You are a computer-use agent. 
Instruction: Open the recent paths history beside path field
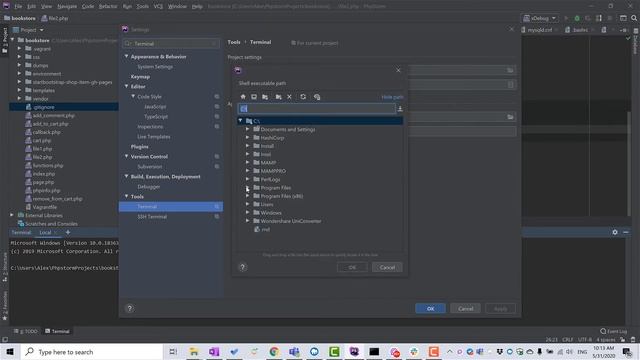pyautogui.click(x=400, y=109)
